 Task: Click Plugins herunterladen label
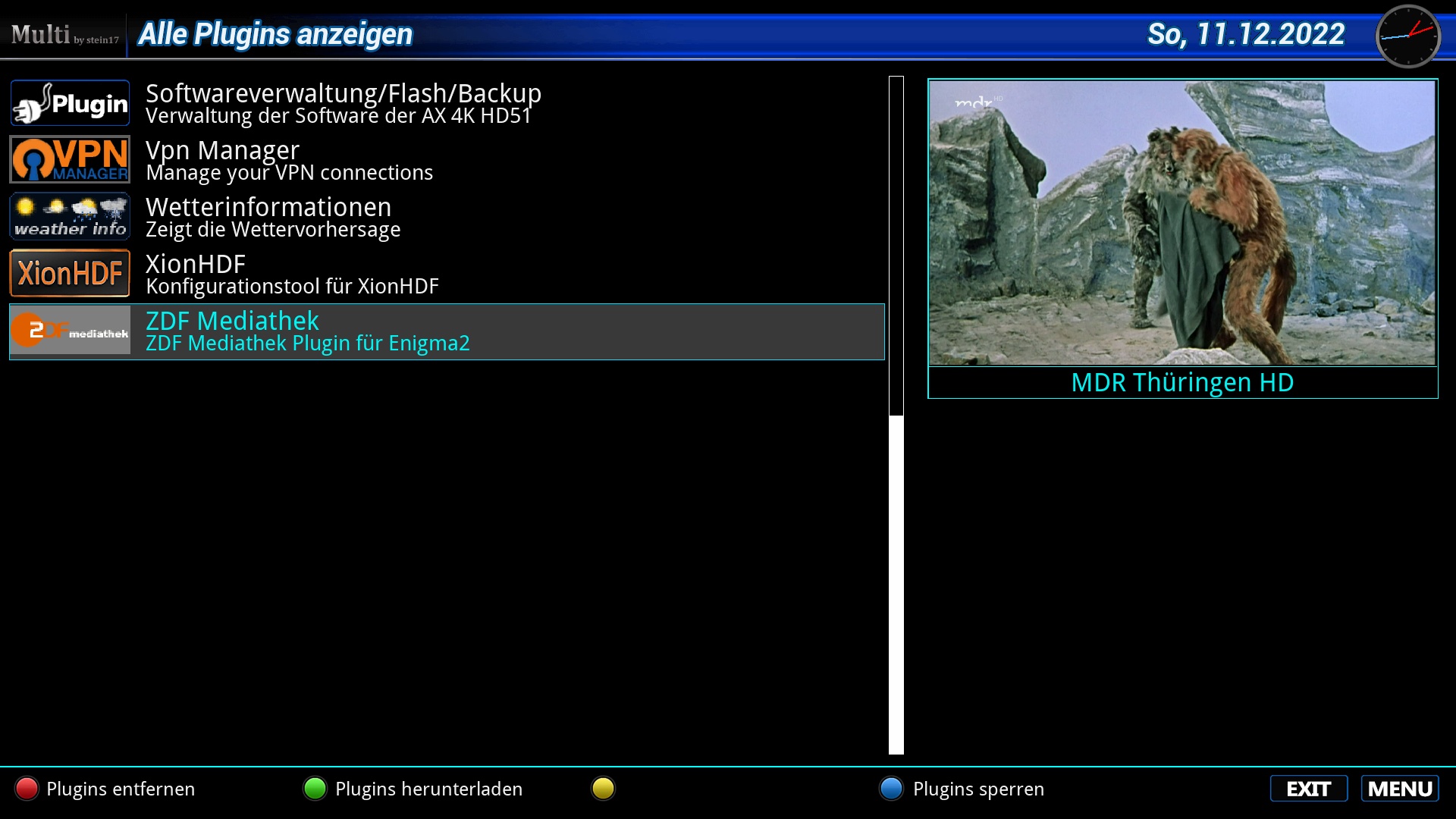click(x=428, y=789)
